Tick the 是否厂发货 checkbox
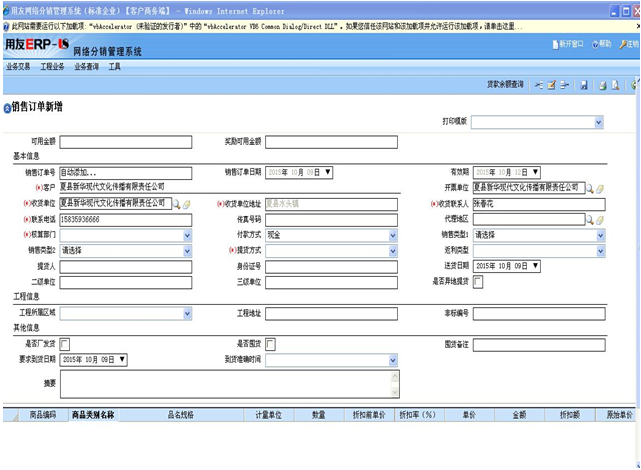 coord(65,344)
